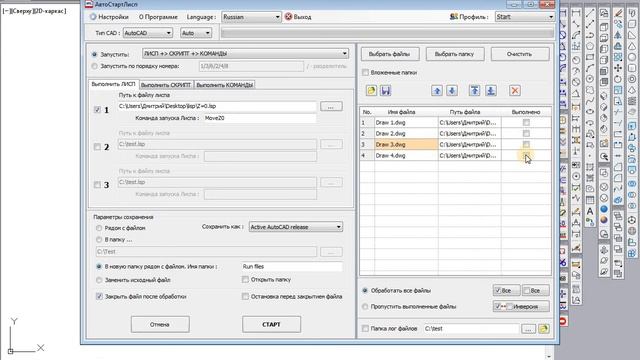Switch to the Выполнить СКРИПТ tab

click(166, 85)
